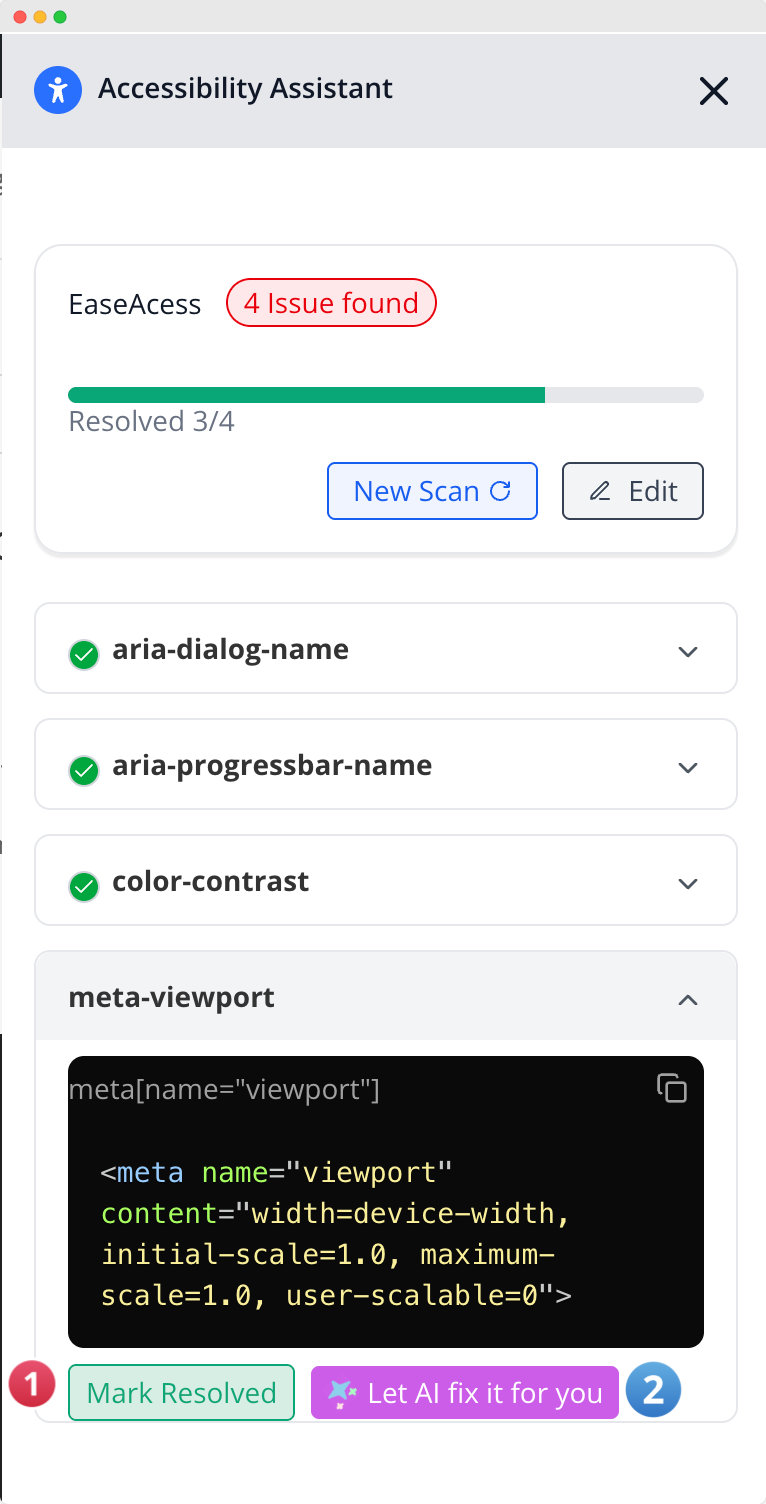
Task: Click the Accessibility Assistant person logo icon
Action: [58, 90]
